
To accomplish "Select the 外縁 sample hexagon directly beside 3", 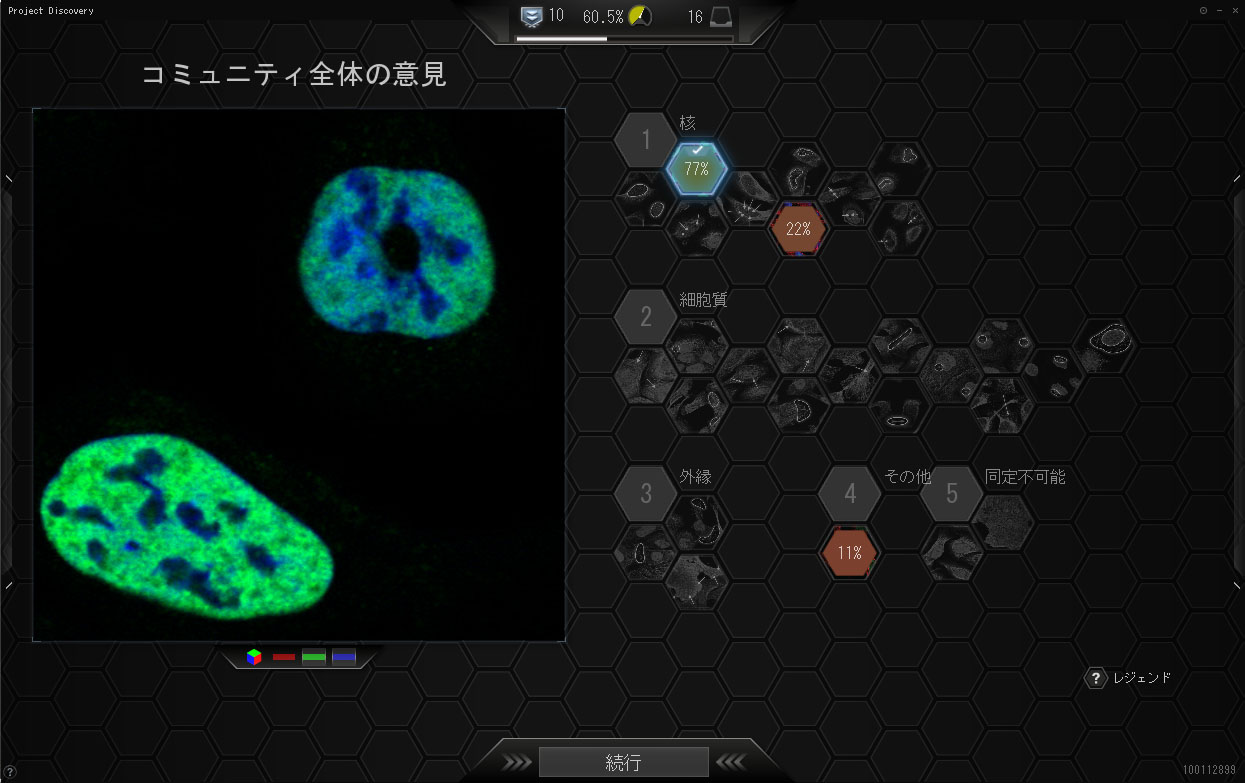I will pyautogui.click(x=697, y=522).
